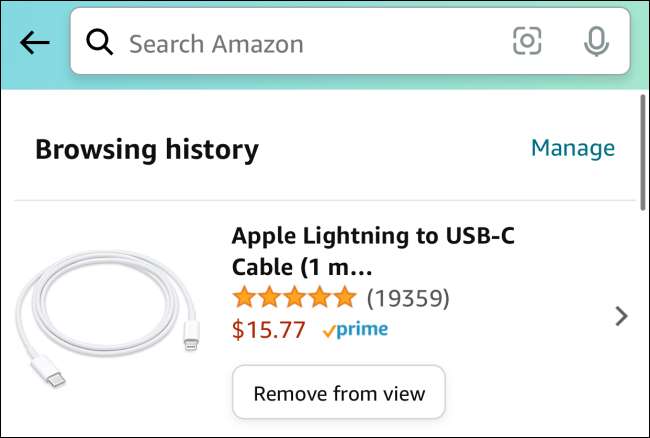Click the magnifying glass search icon

[99, 42]
